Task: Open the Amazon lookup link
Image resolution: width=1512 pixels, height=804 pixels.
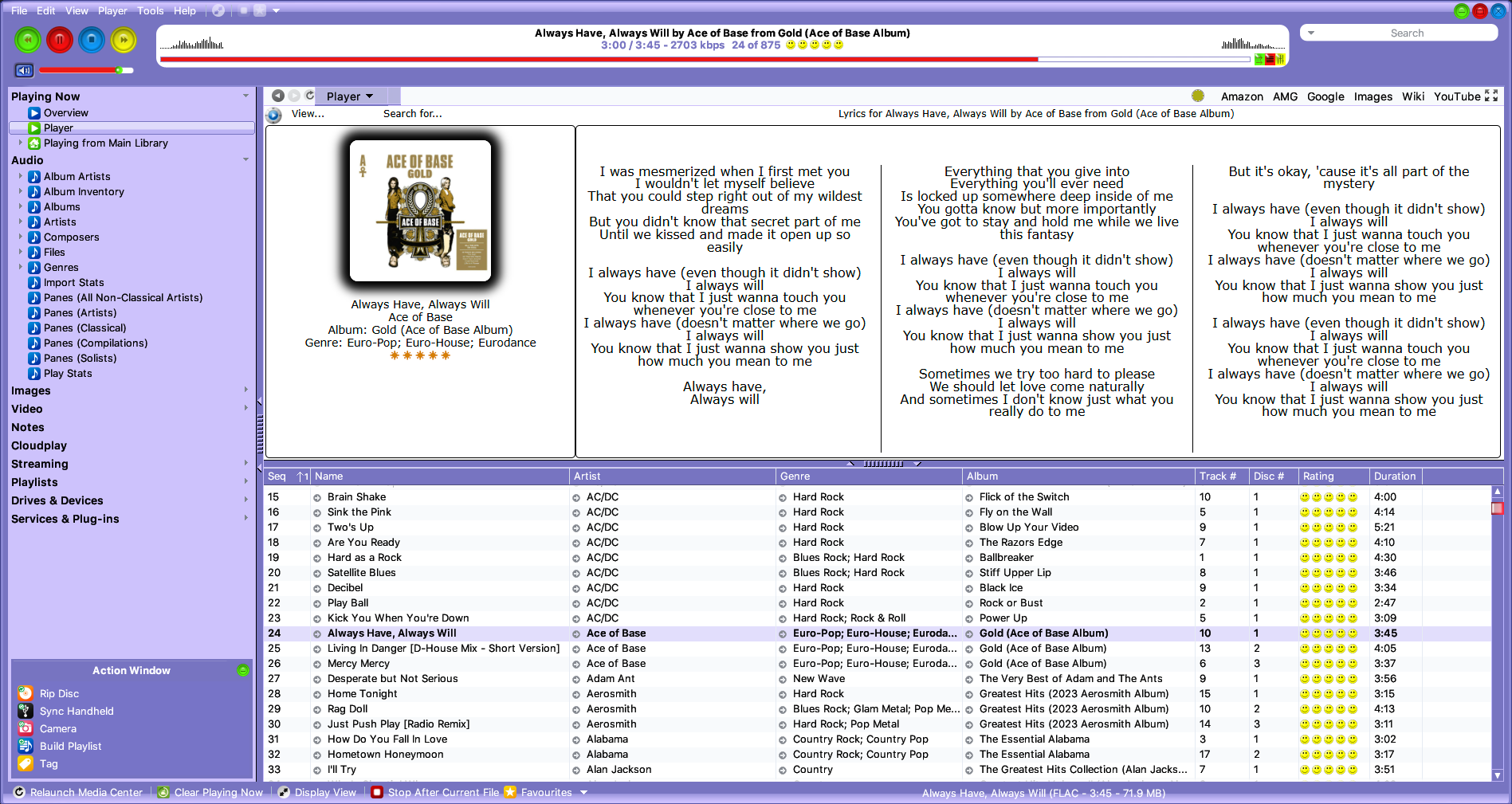Action: [1242, 96]
